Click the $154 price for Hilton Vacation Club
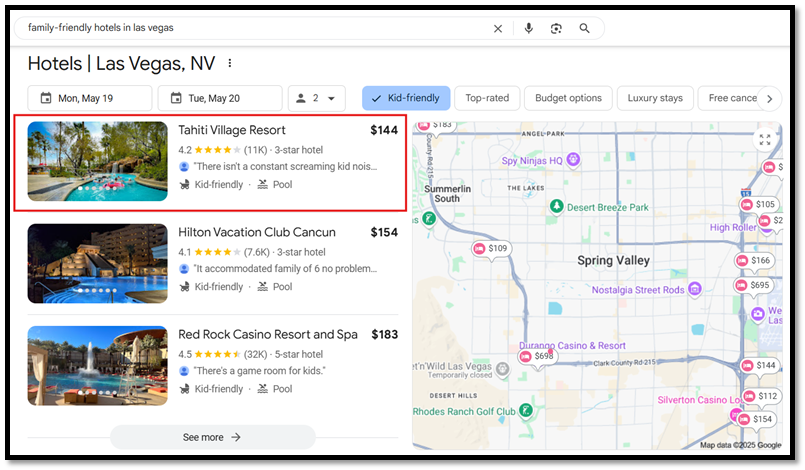 coord(384,232)
